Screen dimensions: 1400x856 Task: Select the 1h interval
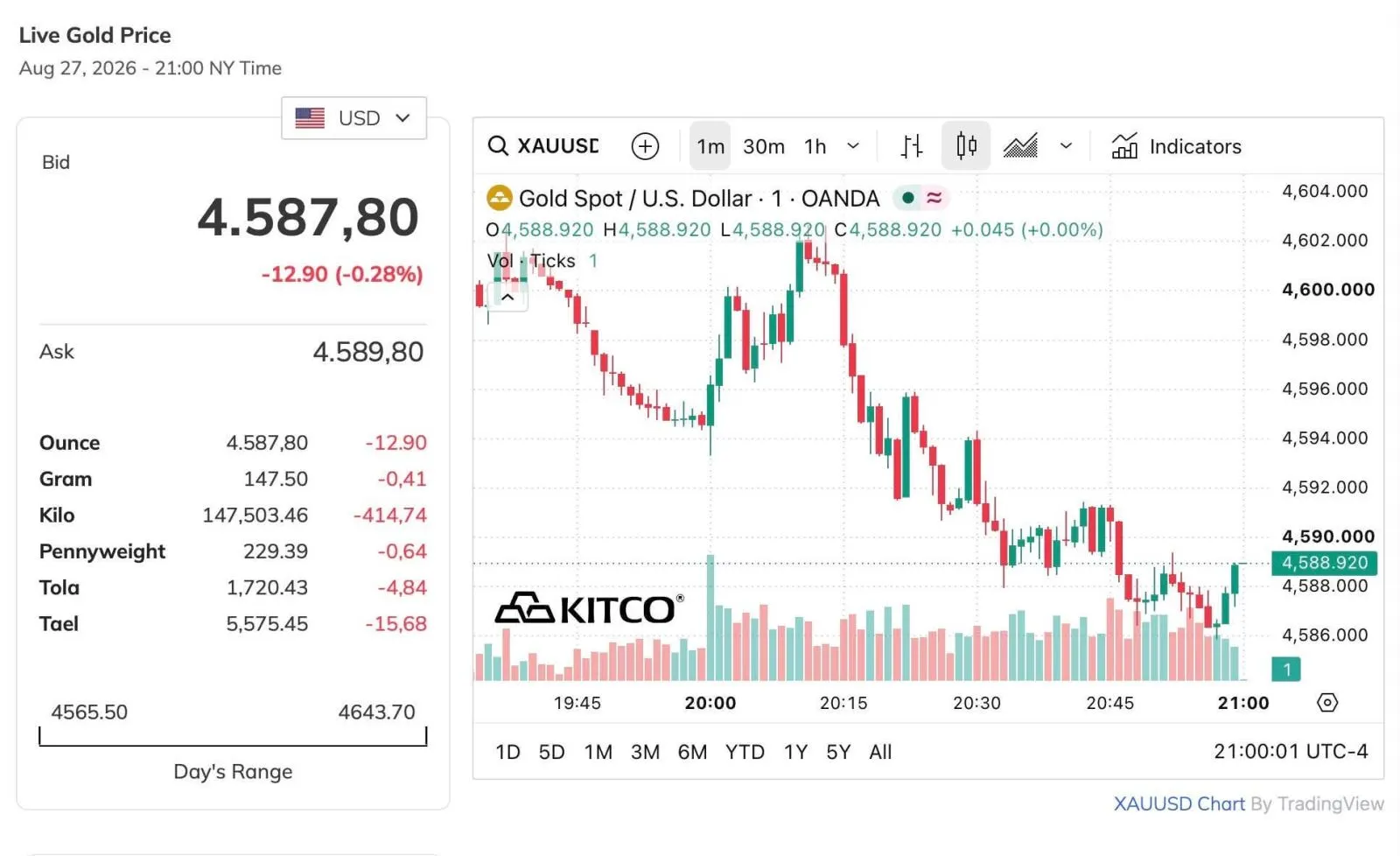tap(815, 146)
